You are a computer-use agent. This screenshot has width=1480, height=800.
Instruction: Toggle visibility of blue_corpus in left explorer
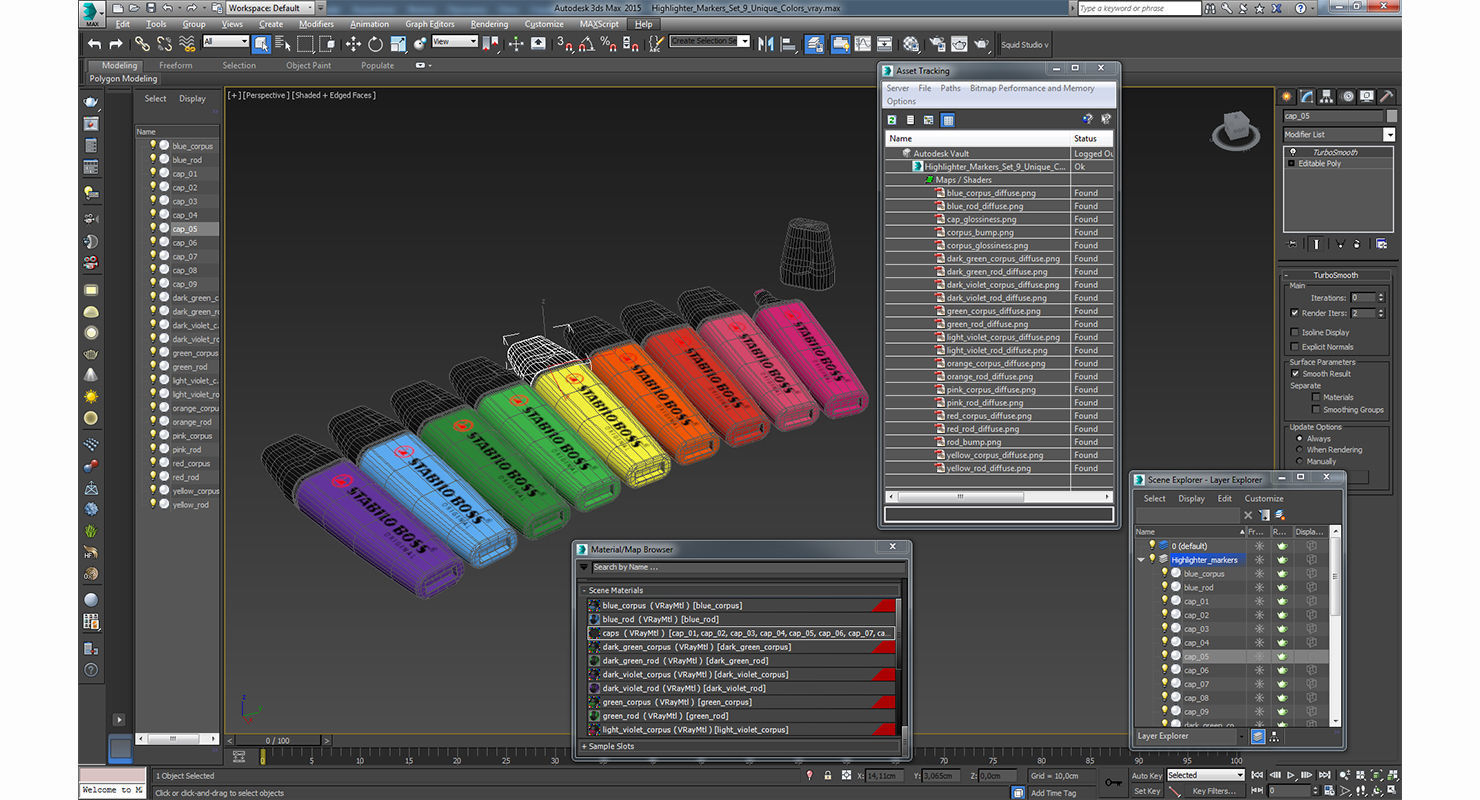(153, 145)
